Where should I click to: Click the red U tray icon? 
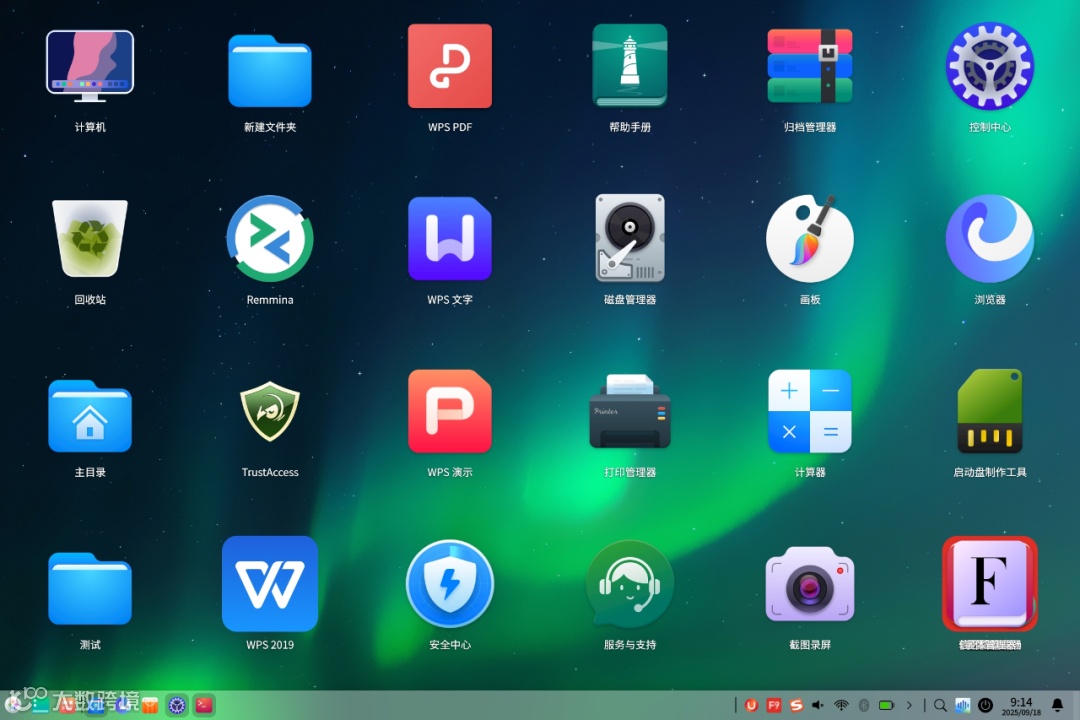tap(751, 705)
